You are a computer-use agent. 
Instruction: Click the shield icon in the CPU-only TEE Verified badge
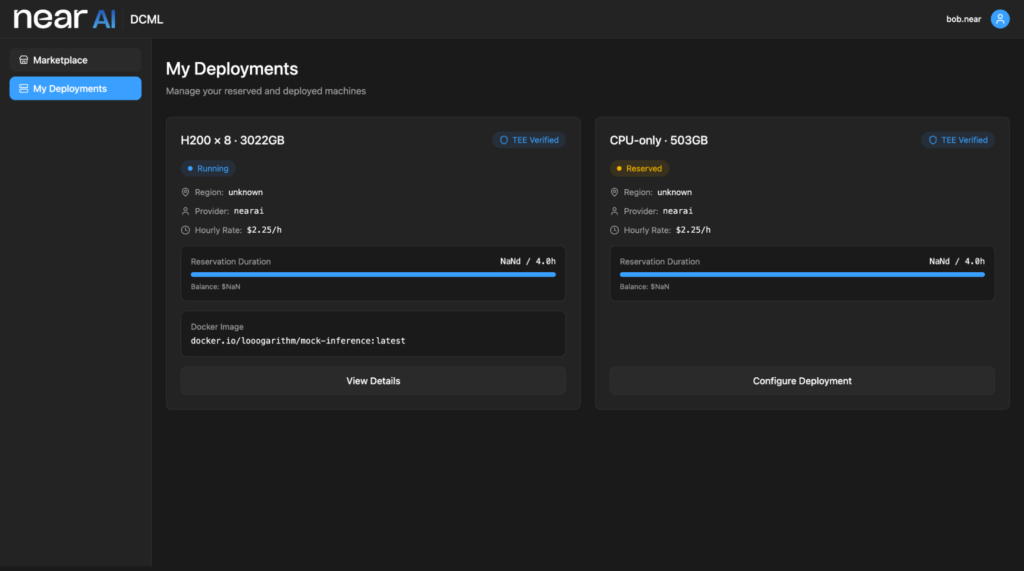933,140
